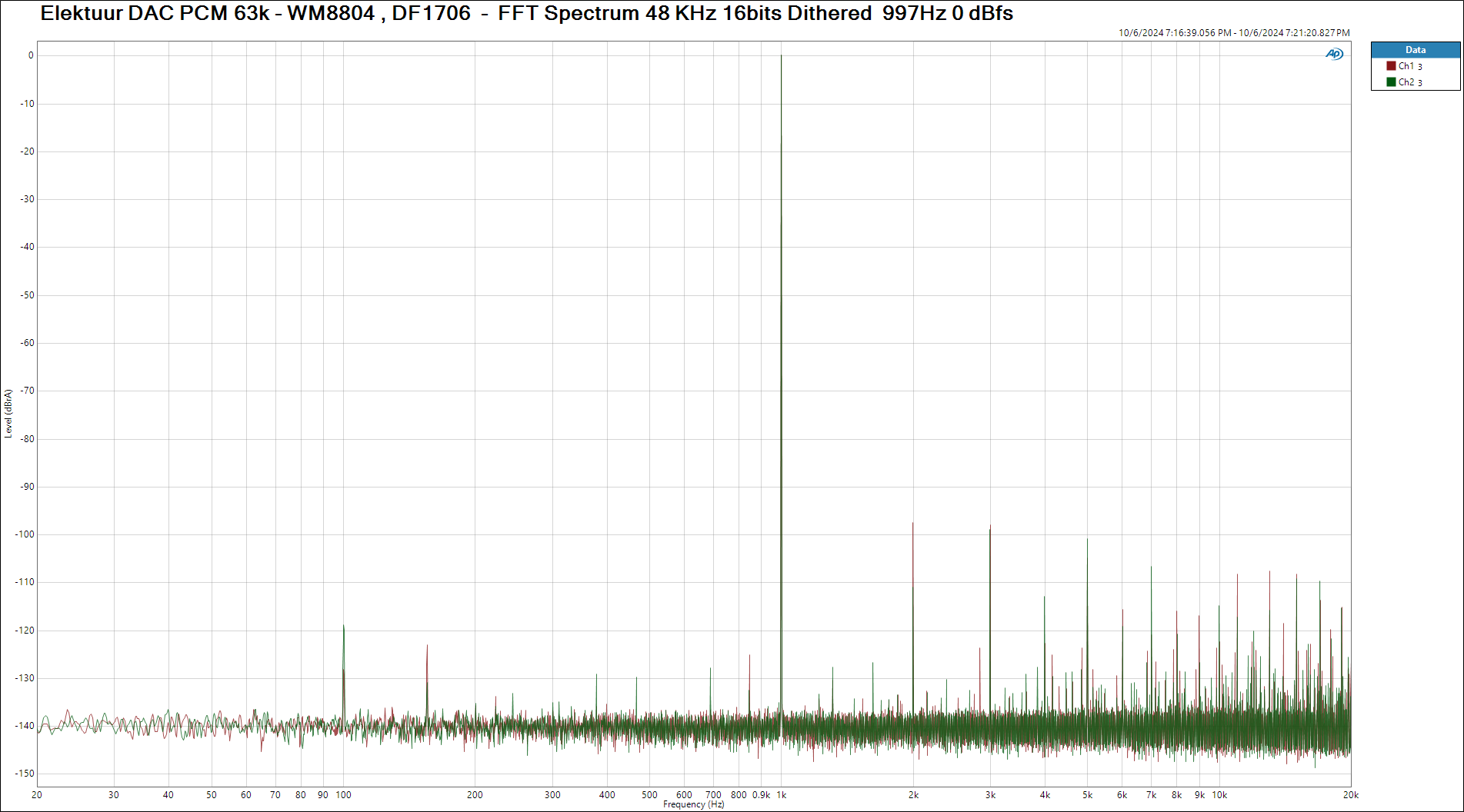Click the 20k tick on frequency axis
This screenshot has height=812, width=1464.
point(1350,795)
